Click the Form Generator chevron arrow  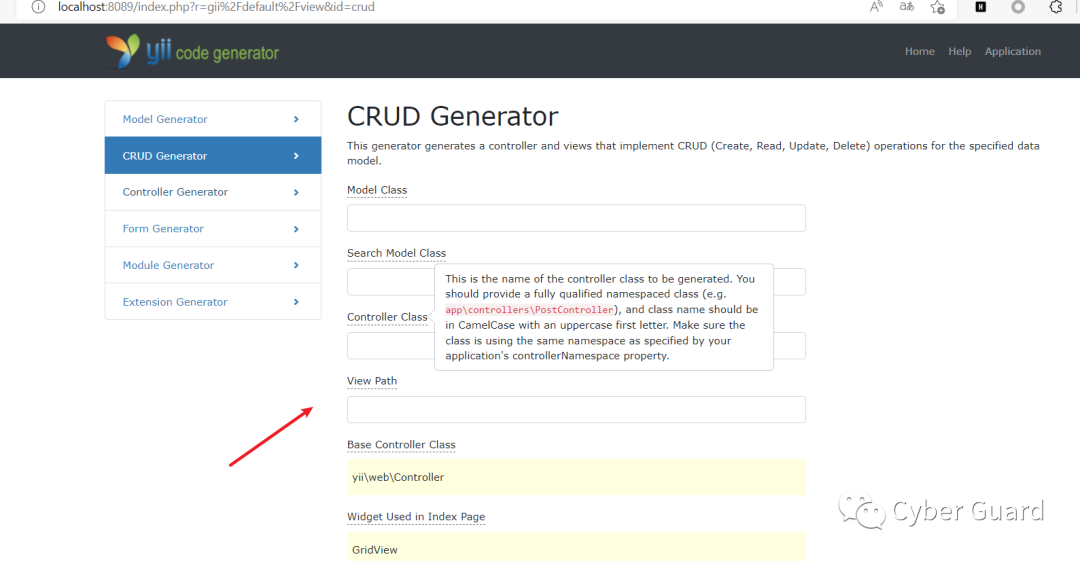[296, 229]
